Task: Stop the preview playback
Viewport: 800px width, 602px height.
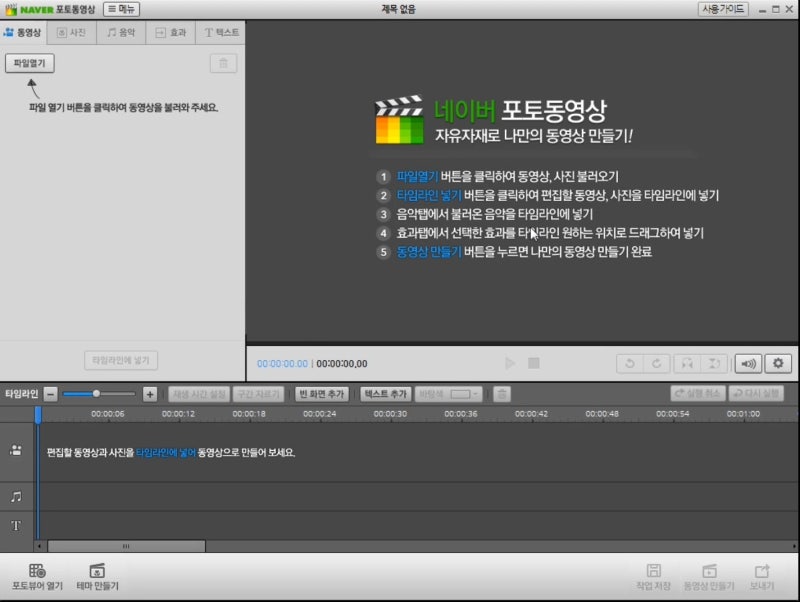Action: (x=534, y=363)
